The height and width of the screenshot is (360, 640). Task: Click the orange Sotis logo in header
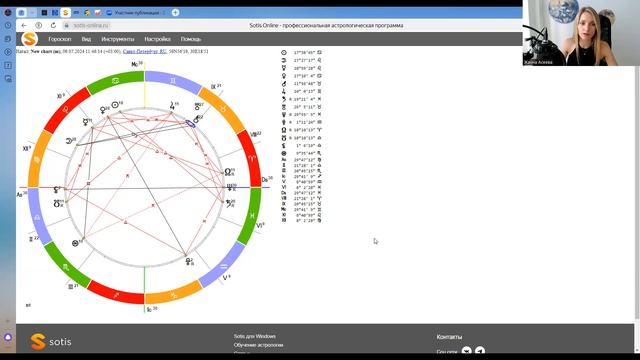29,39
